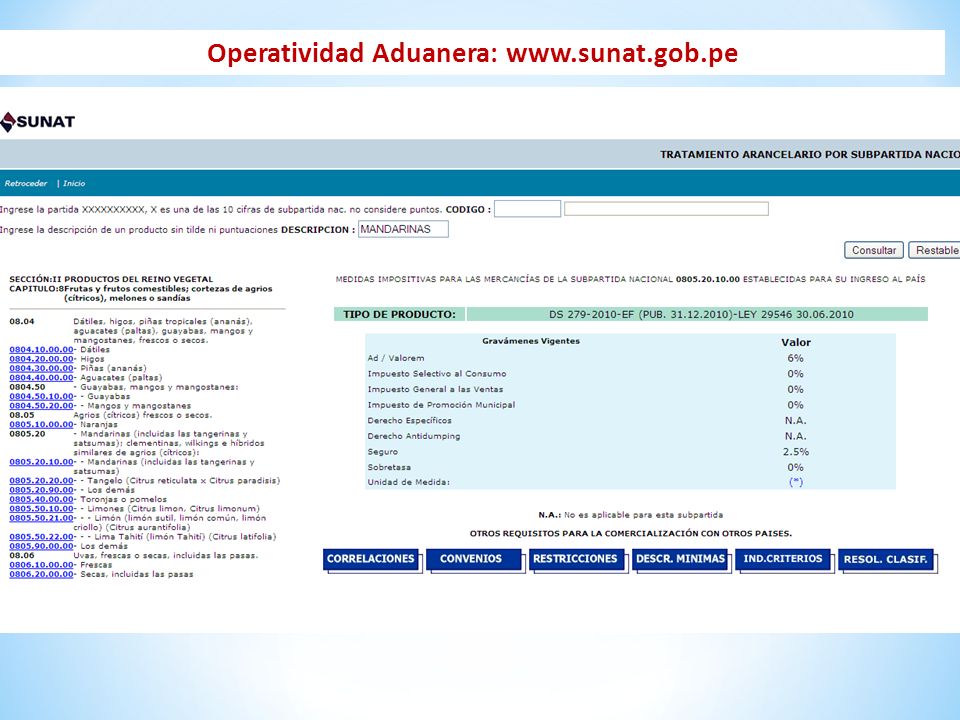The image size is (960, 720).
Task: Open subpartida 0805.90.00.00 Los demás
Action: pos(41,546)
